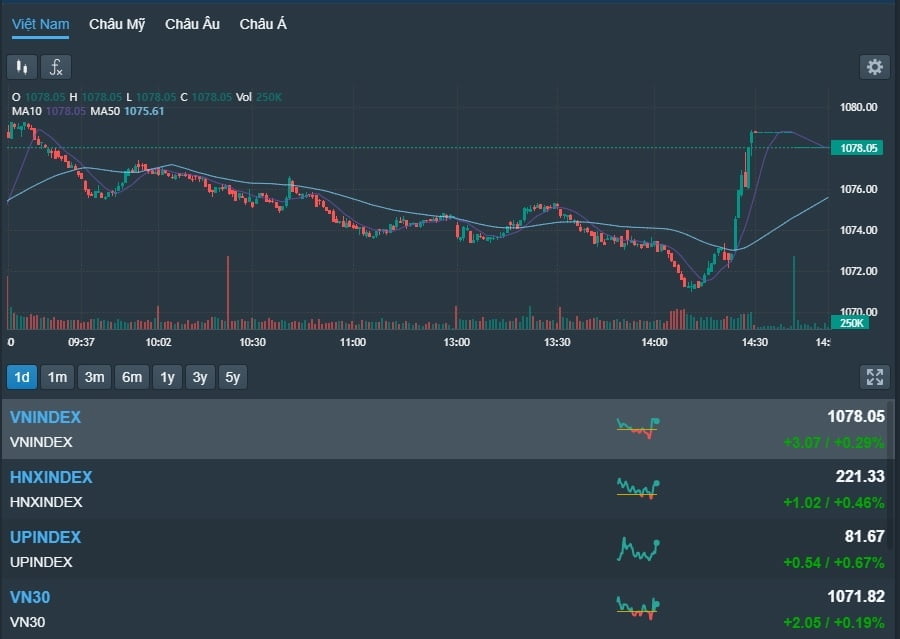900x639 pixels.
Task: Click the UPINDEX value 81.67
Action: (864, 536)
